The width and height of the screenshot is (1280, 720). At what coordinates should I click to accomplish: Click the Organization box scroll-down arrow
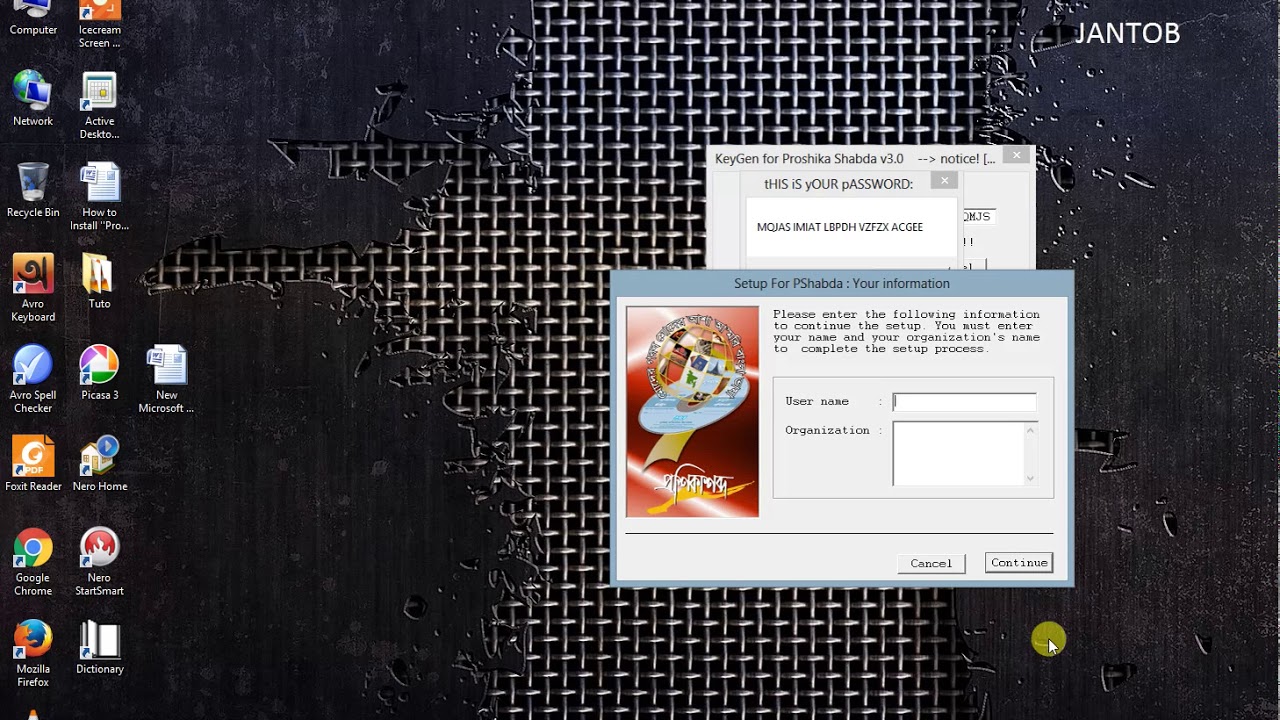(1030, 478)
